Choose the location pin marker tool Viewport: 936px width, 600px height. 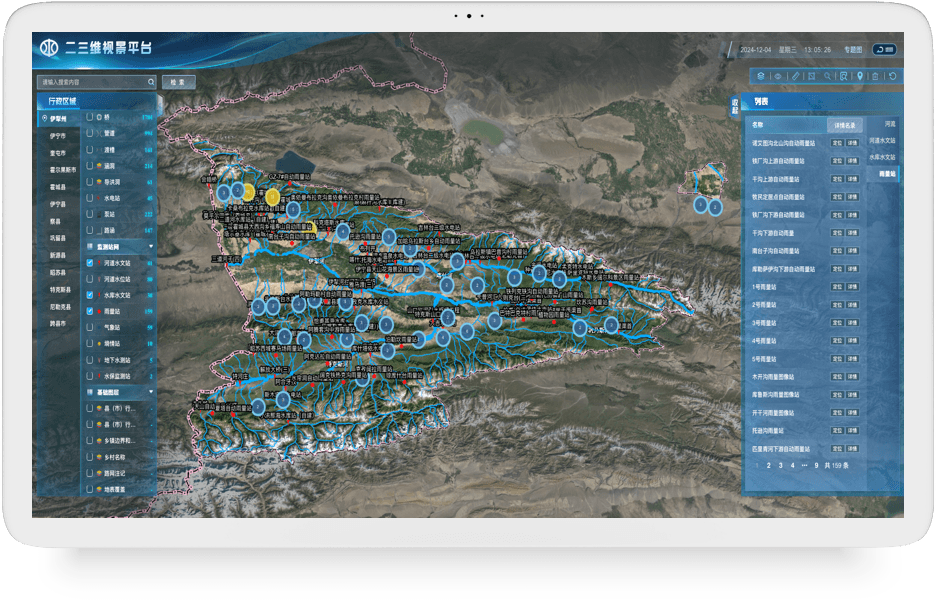(860, 76)
